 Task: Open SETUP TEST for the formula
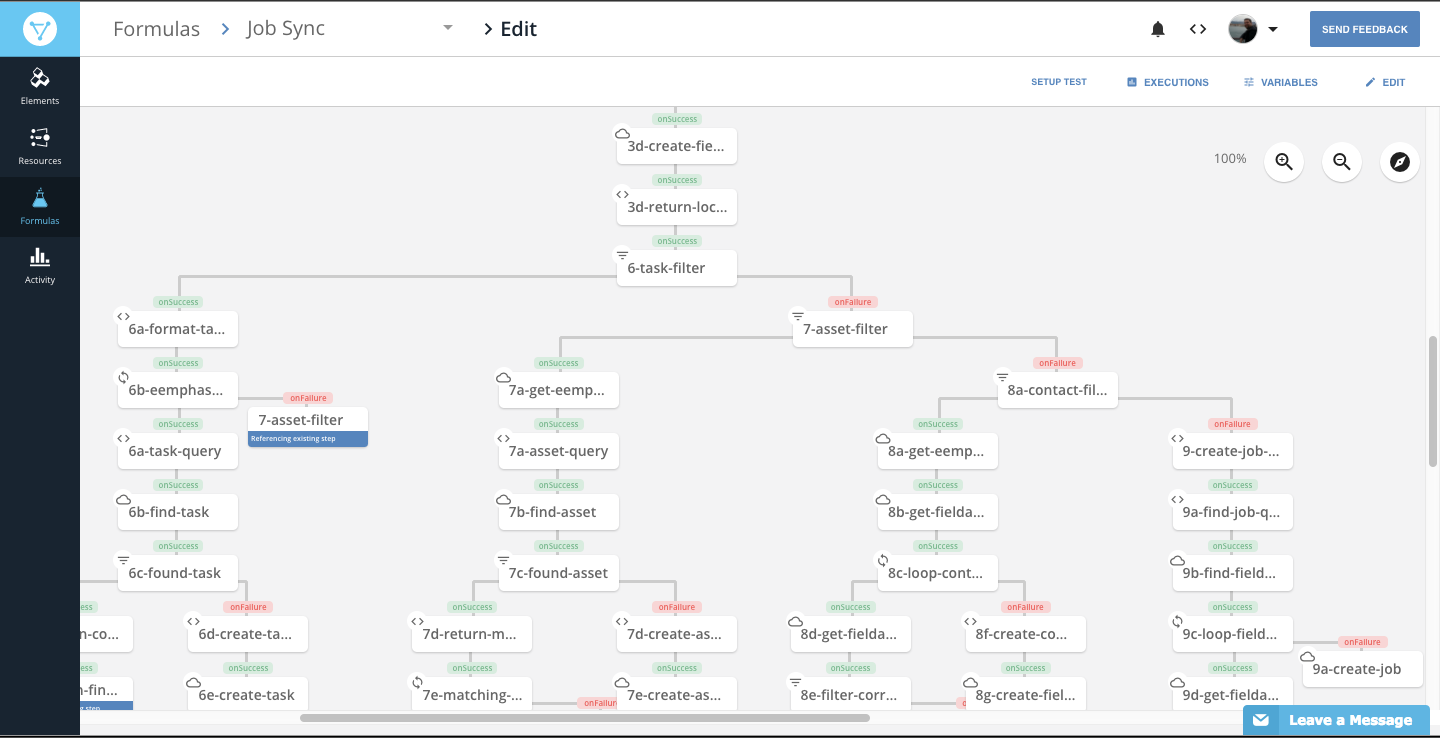click(x=1059, y=82)
